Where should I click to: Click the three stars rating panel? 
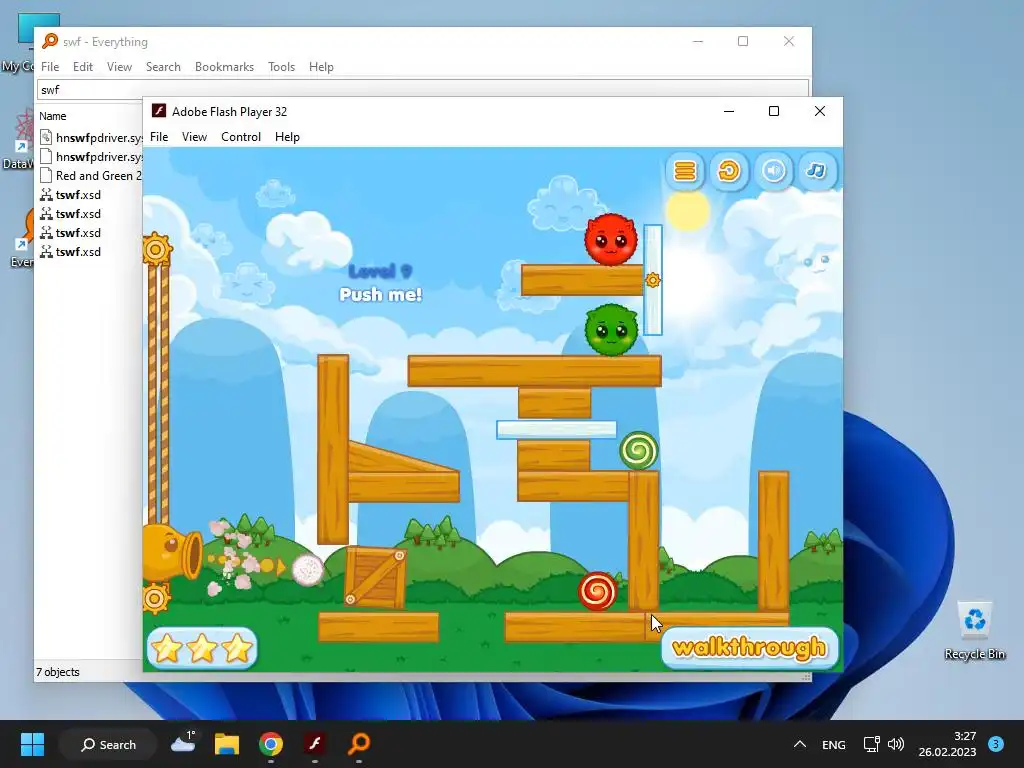point(202,648)
